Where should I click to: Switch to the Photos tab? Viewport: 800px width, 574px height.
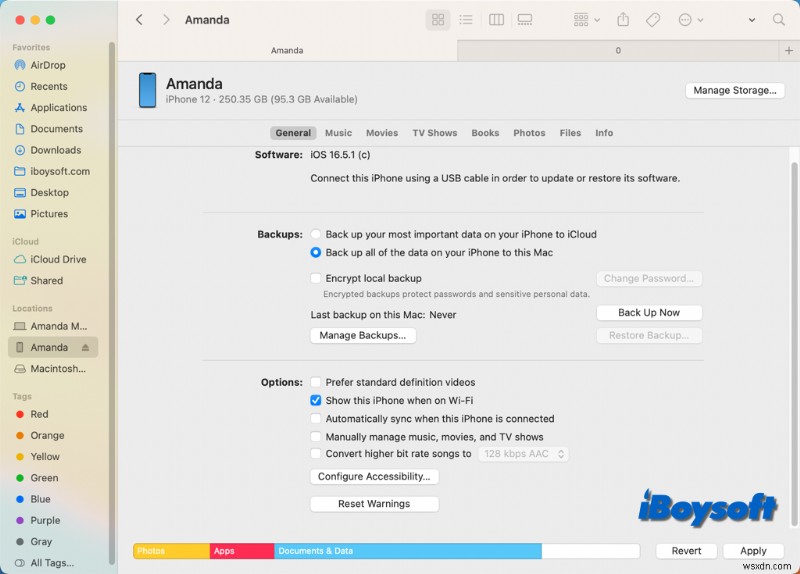click(529, 133)
